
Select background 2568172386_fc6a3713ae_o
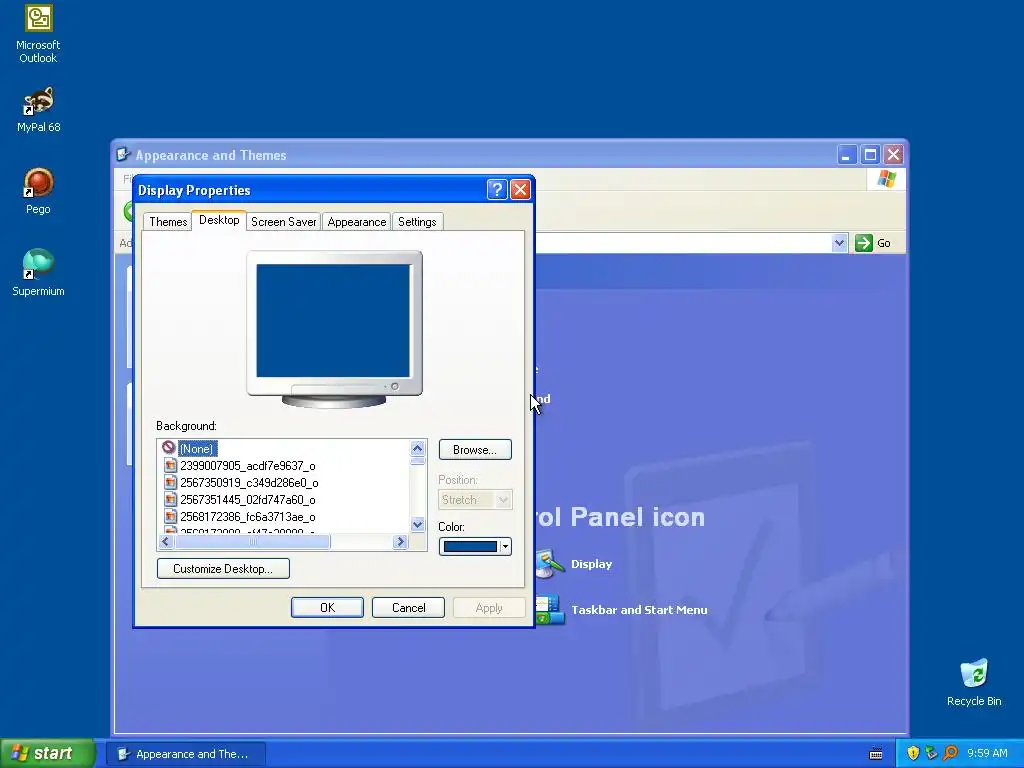[x=248, y=517]
